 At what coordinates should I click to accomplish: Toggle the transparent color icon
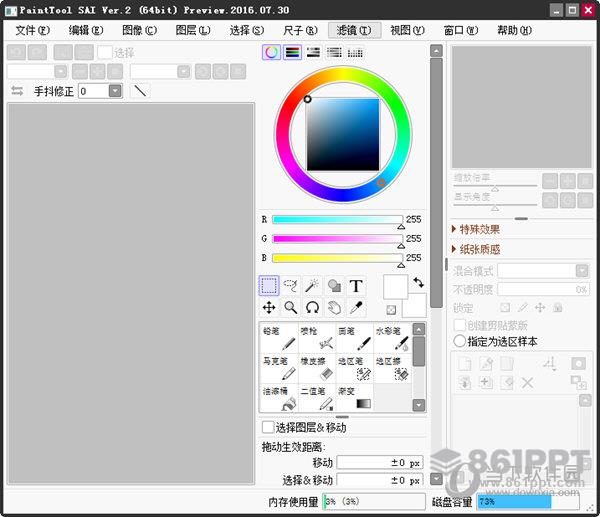point(391,310)
